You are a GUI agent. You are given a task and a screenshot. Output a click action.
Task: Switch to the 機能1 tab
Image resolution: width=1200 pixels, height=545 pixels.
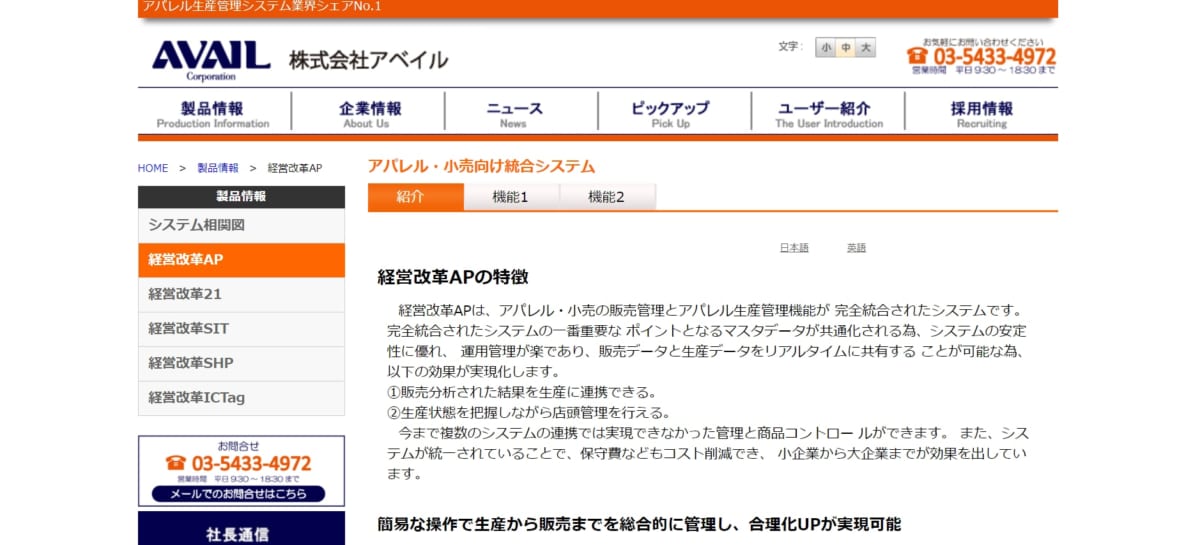click(510, 197)
